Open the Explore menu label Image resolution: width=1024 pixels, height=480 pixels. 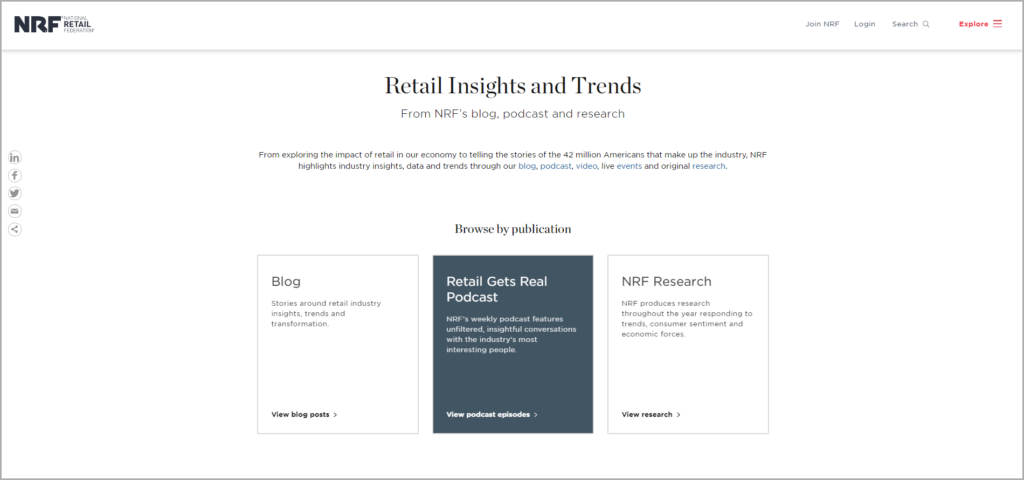[x=974, y=24]
